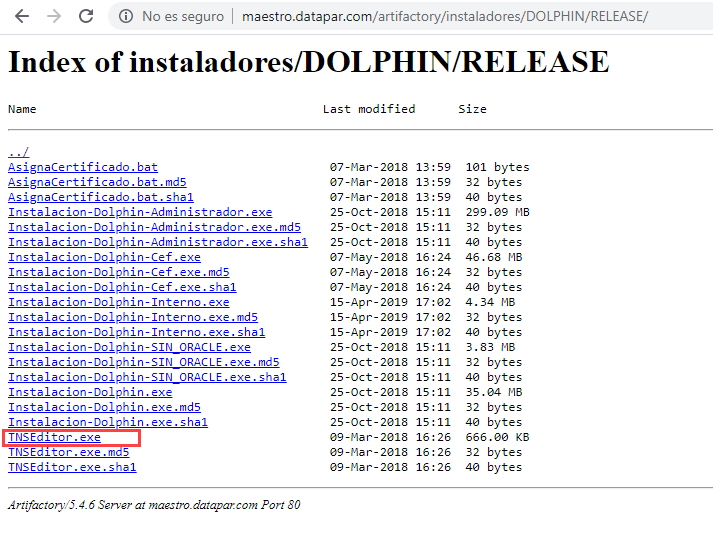Click date '07-May-2018 16:24' of Cef.exe
Image resolution: width=713 pixels, height=557 pixels.
[x=390, y=257]
